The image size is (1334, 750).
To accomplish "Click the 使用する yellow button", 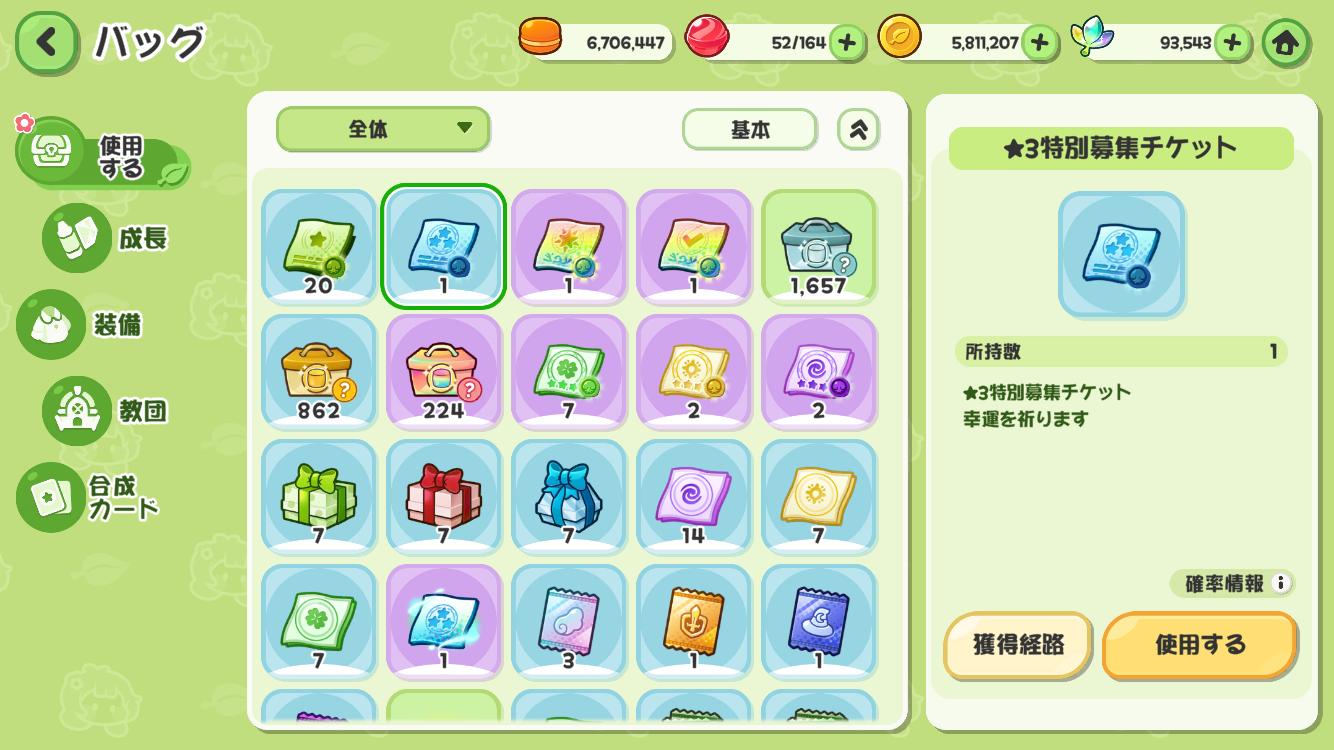I will click(1200, 645).
